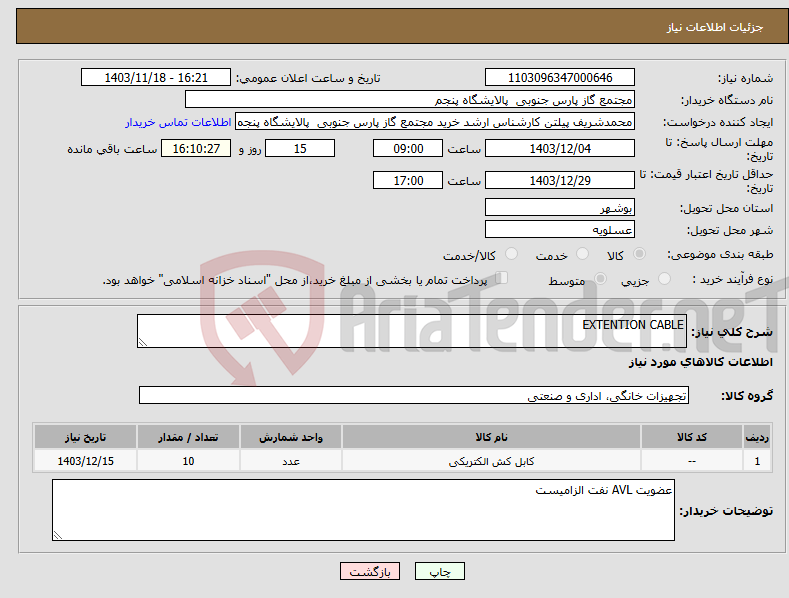This screenshot has height=598, width=789.
Task: Click the goods group field تجهیزات خانگی
Action: (414, 396)
